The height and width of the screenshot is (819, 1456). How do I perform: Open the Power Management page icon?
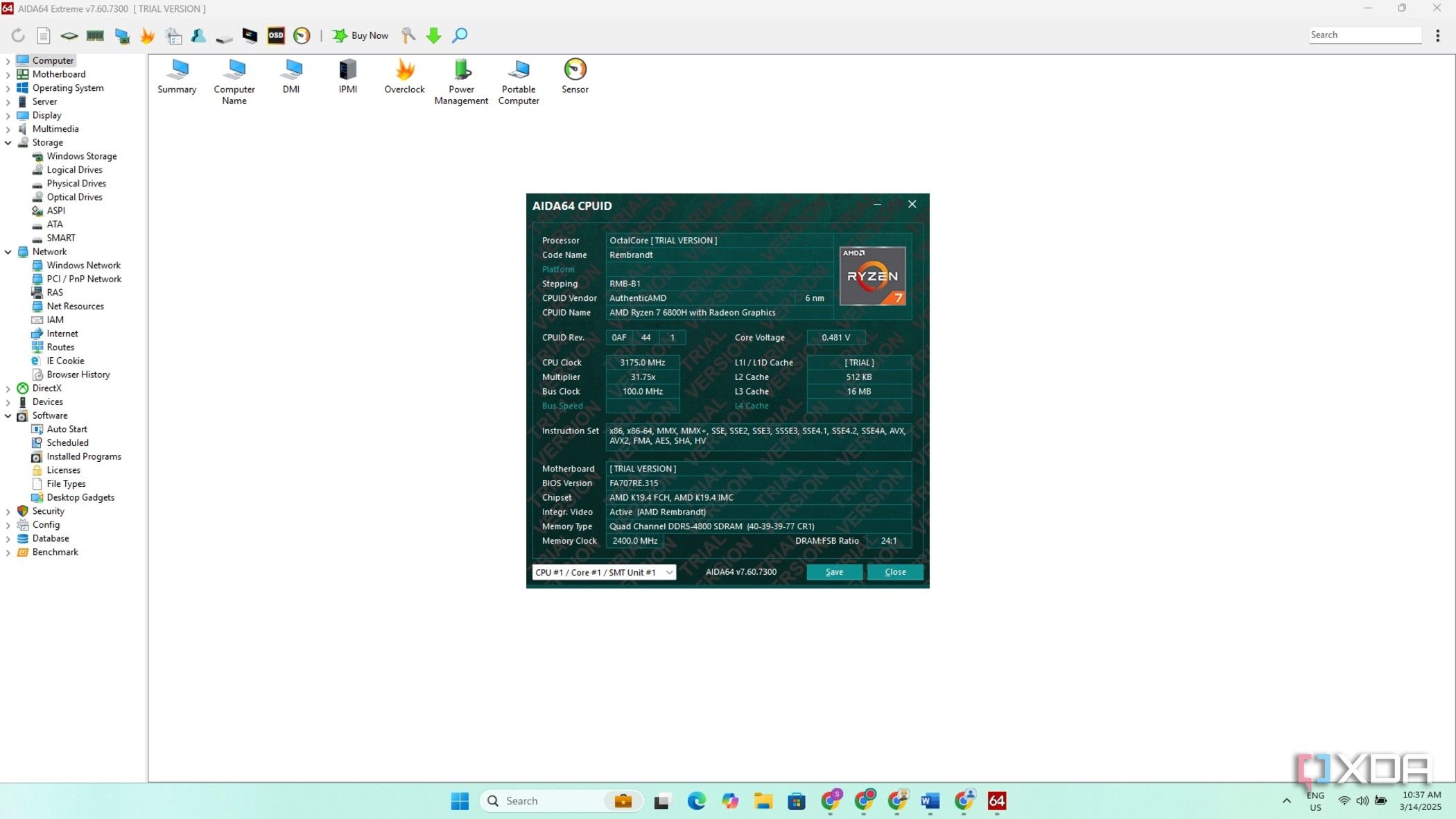click(461, 82)
